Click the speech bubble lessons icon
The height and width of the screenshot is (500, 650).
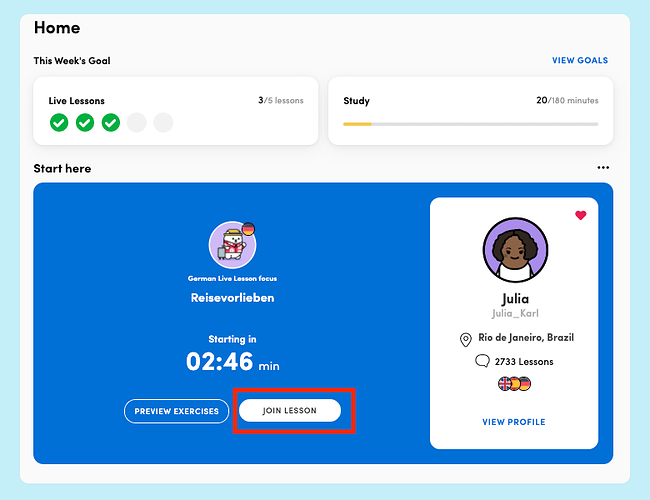[482, 361]
